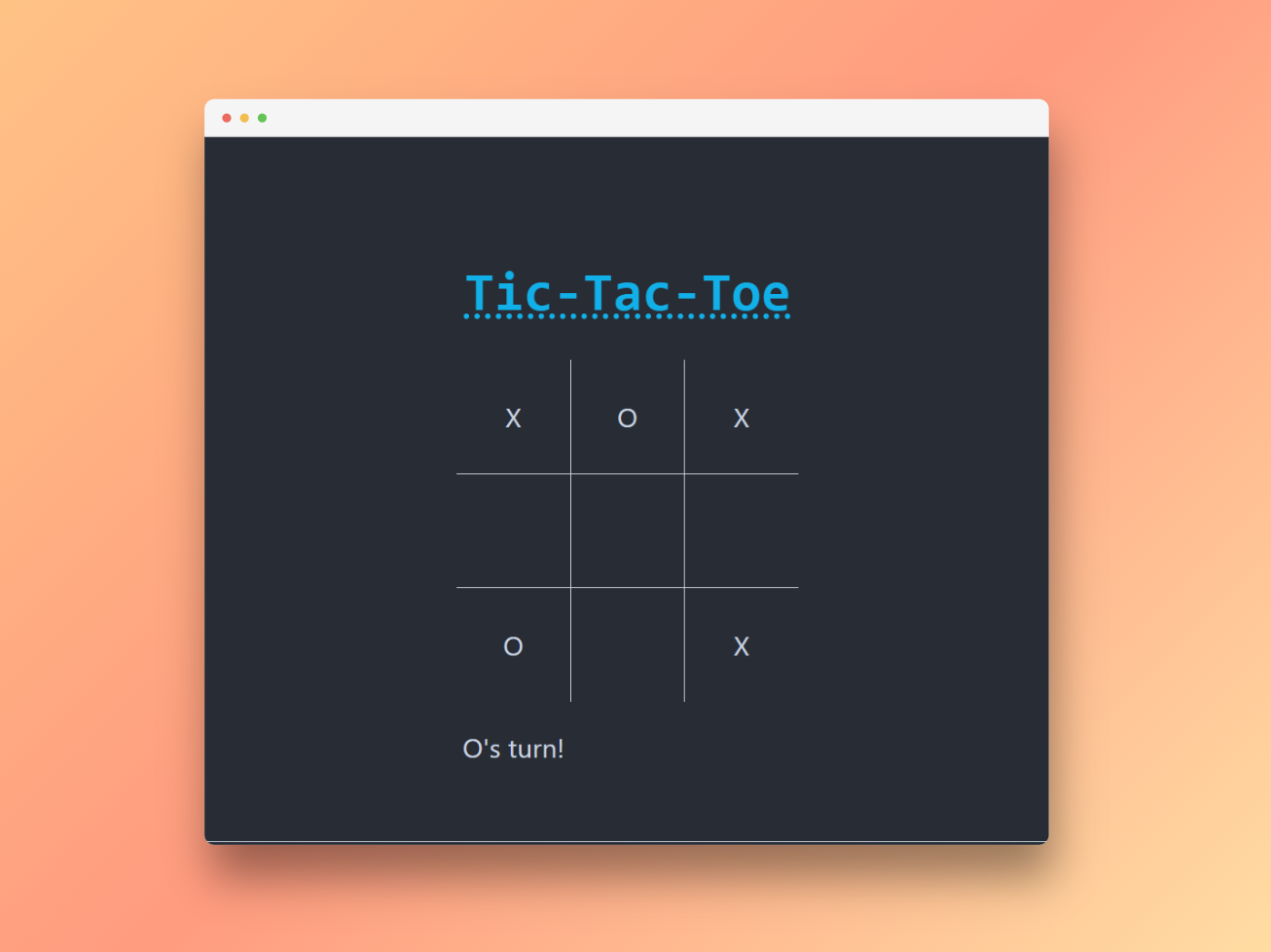Place O in the empty middle-left cell
This screenshot has width=1271, height=952.
513,531
